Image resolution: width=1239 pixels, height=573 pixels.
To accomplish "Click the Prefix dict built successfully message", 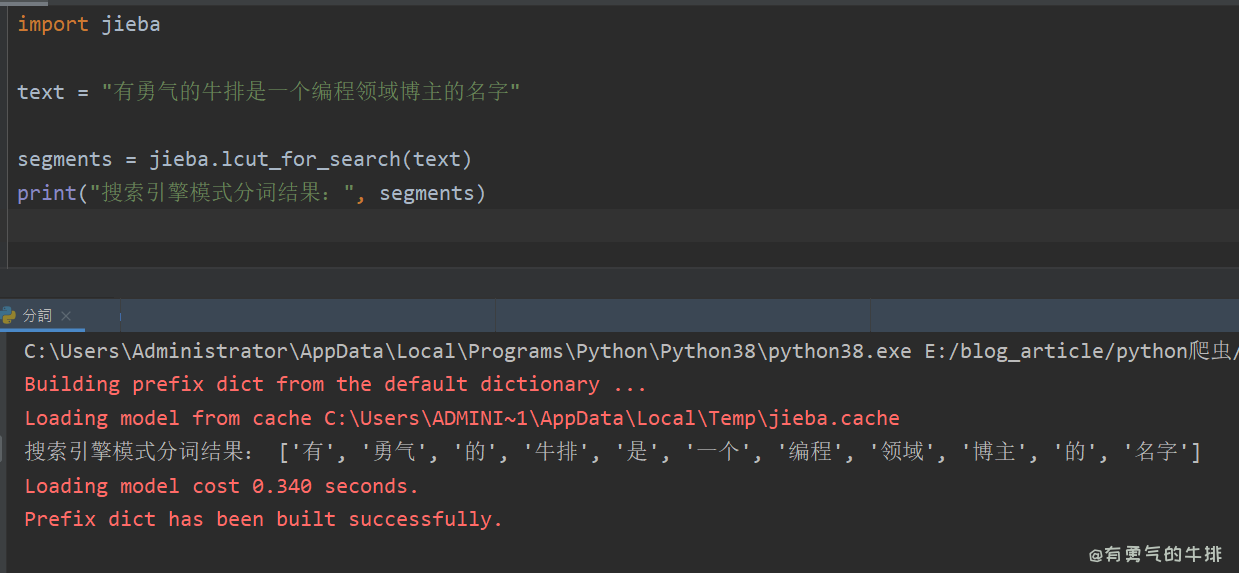I will (x=263, y=520).
